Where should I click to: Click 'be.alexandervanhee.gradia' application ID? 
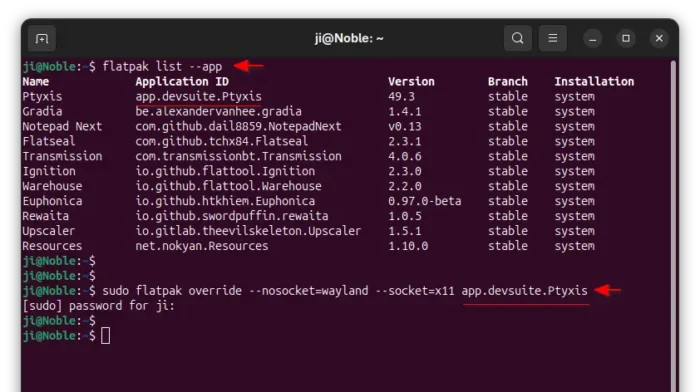(219, 112)
